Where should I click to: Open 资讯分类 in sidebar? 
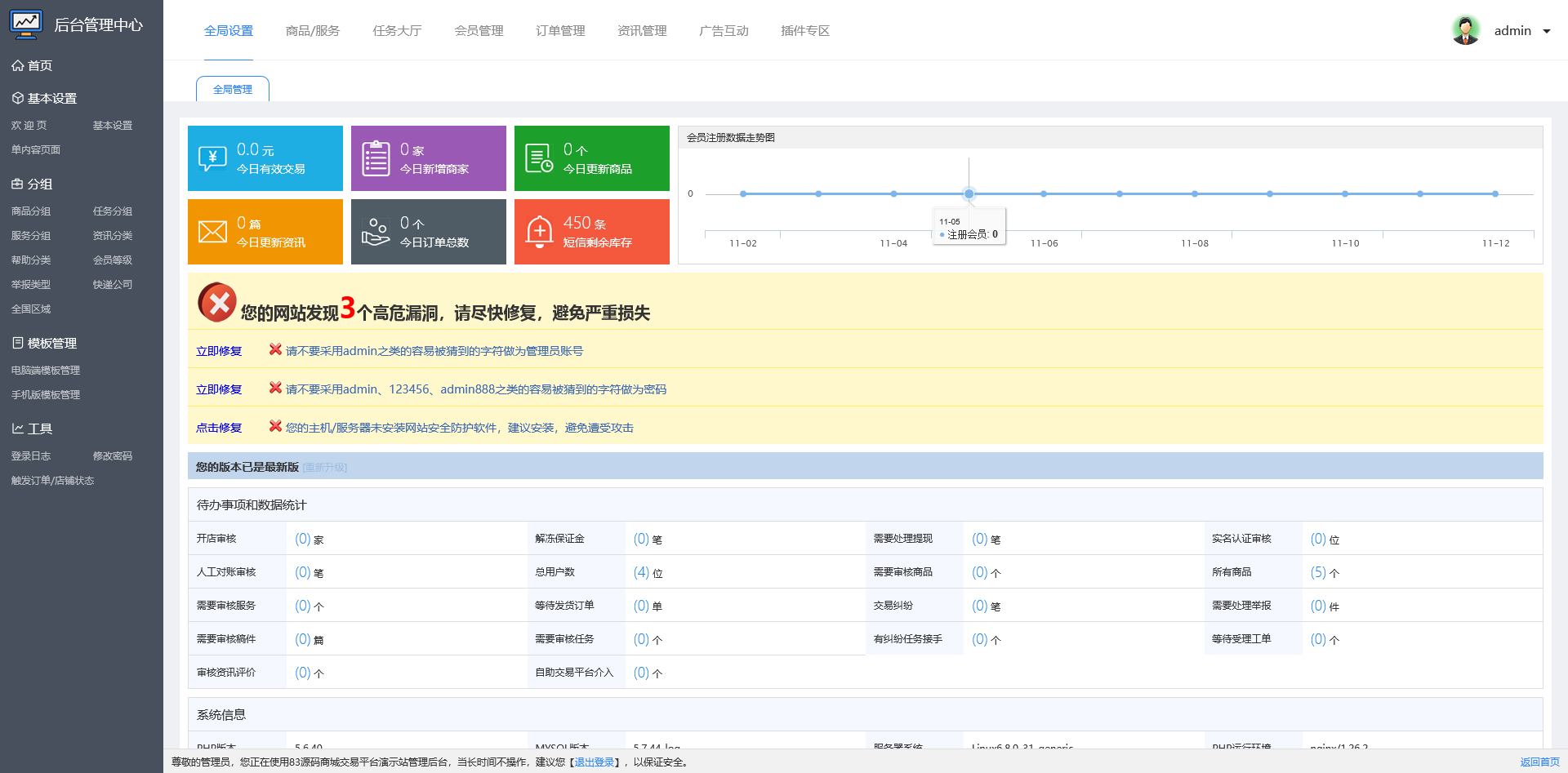113,236
